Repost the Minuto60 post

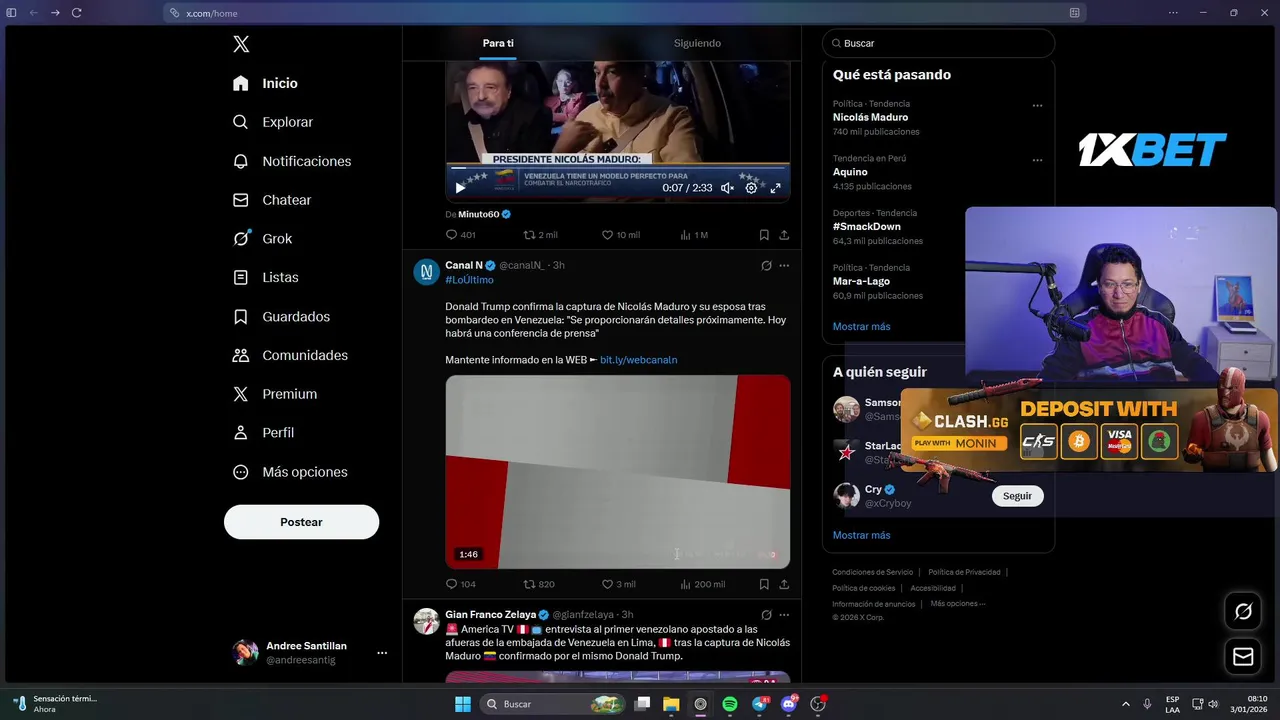(541, 235)
